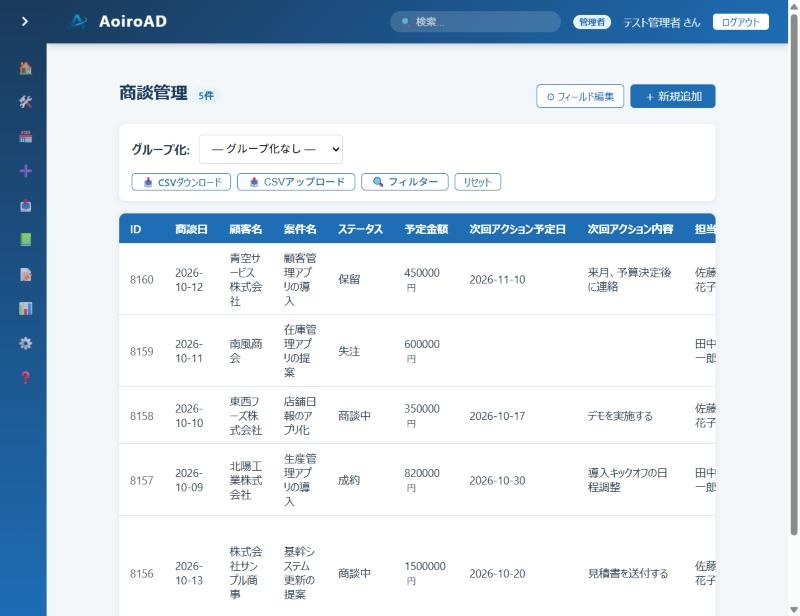Focus the 検索 search field
The height and width of the screenshot is (616, 800).
(x=476, y=21)
